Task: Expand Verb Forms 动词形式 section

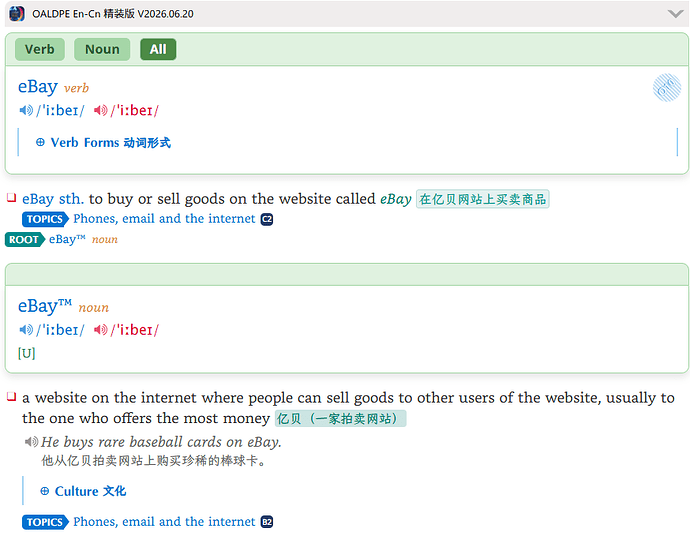Action: pyautogui.click(x=103, y=143)
